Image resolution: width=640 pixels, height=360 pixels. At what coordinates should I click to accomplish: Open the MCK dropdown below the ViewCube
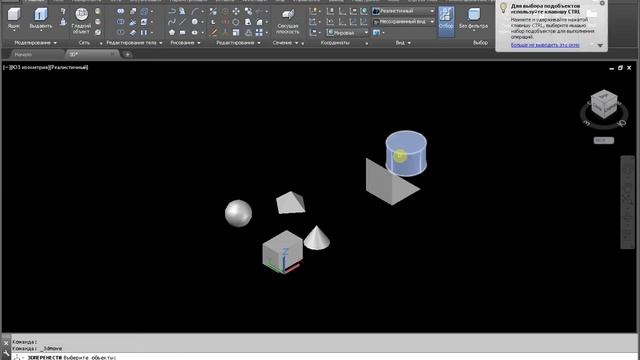click(604, 140)
